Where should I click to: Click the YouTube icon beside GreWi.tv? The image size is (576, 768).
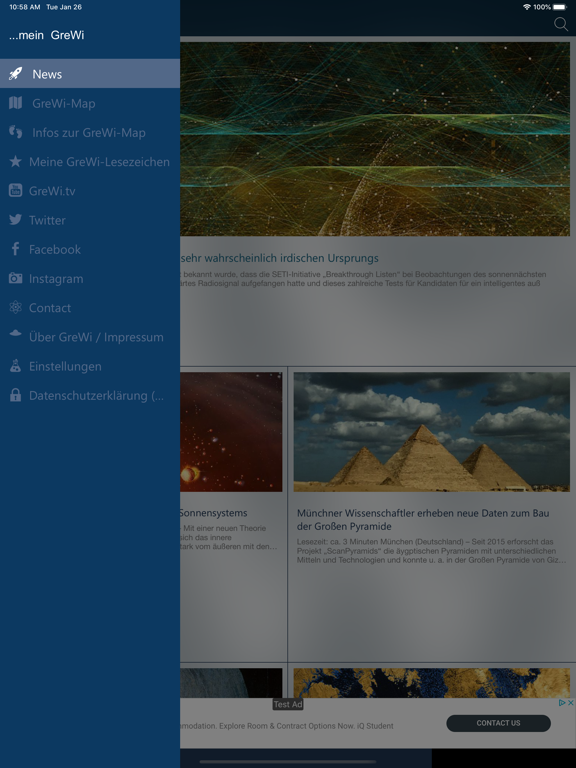tap(16, 191)
